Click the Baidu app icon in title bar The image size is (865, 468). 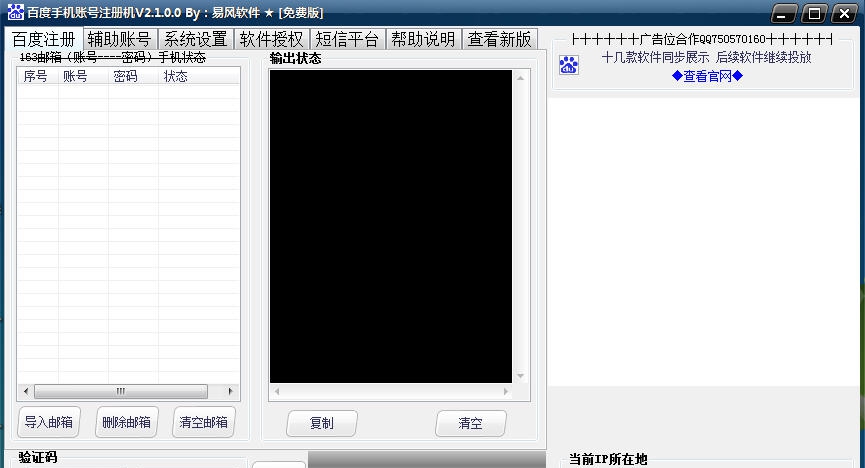(15, 12)
